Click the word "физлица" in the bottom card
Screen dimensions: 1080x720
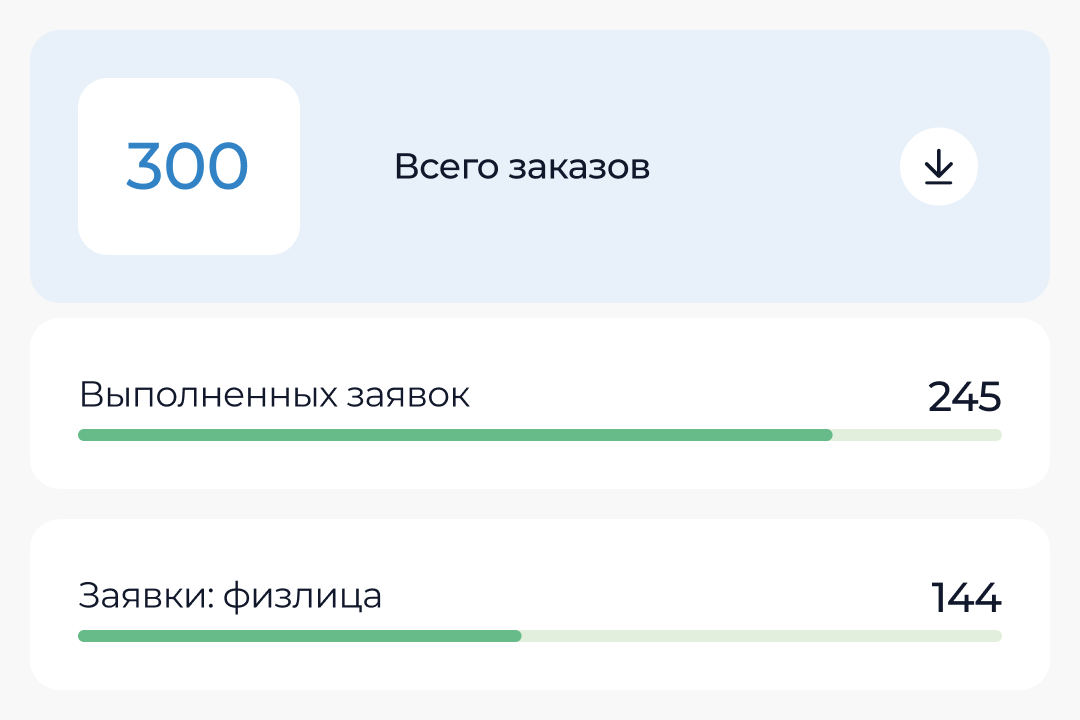pos(302,596)
